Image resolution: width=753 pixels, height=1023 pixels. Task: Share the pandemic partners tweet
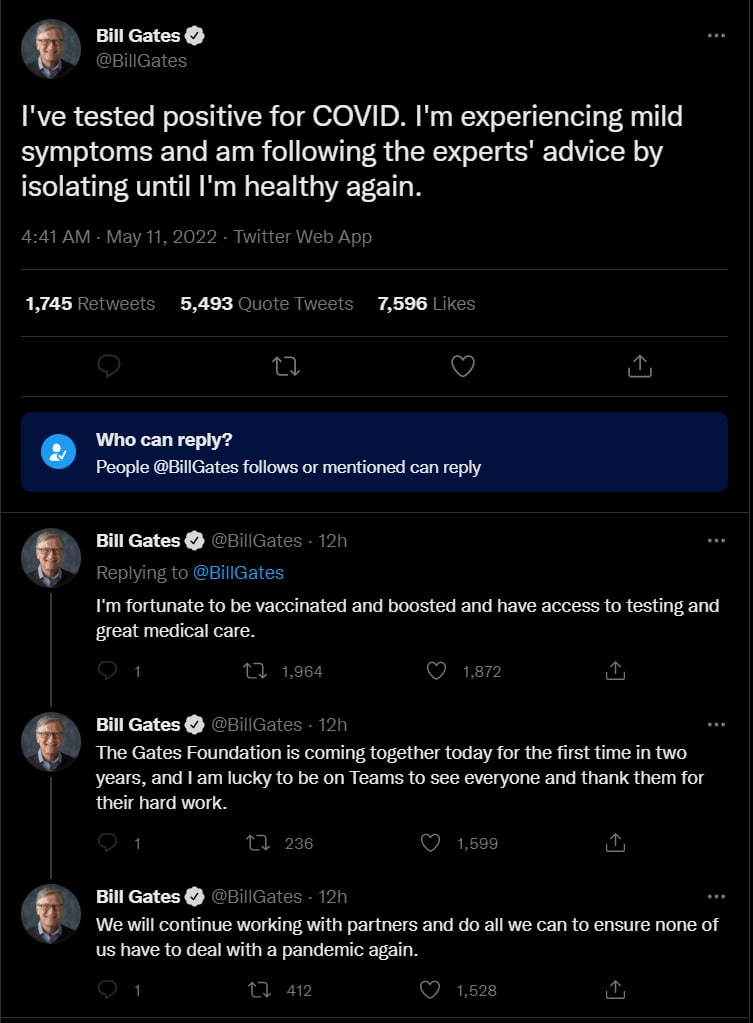click(x=616, y=990)
